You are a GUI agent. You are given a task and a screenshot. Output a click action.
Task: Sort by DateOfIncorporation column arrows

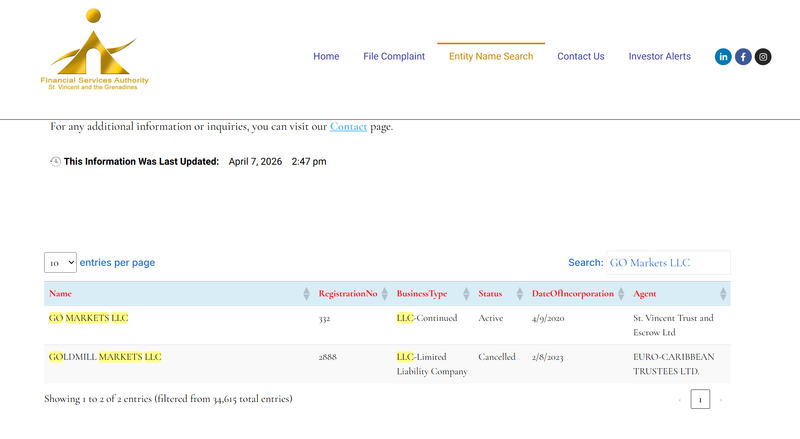621,294
